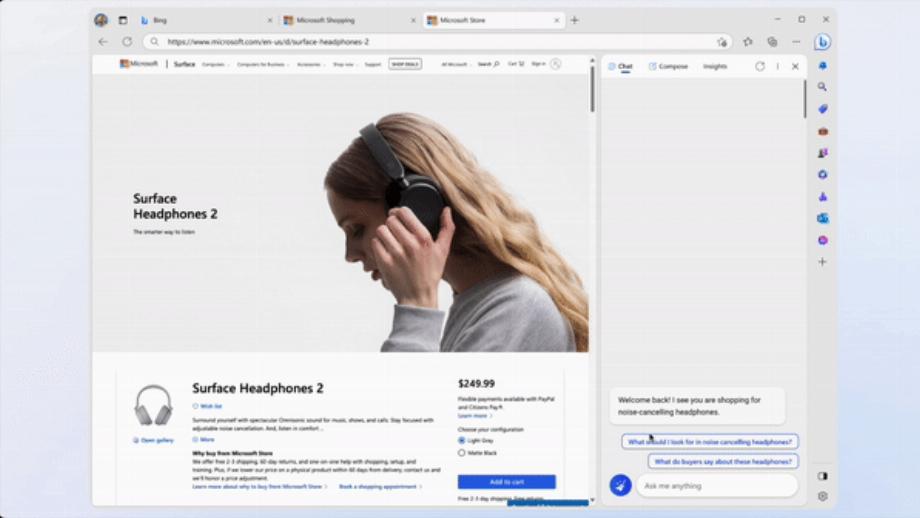Open the tab actions menu icon
Viewport: 920px width, 518px height.
123,20
